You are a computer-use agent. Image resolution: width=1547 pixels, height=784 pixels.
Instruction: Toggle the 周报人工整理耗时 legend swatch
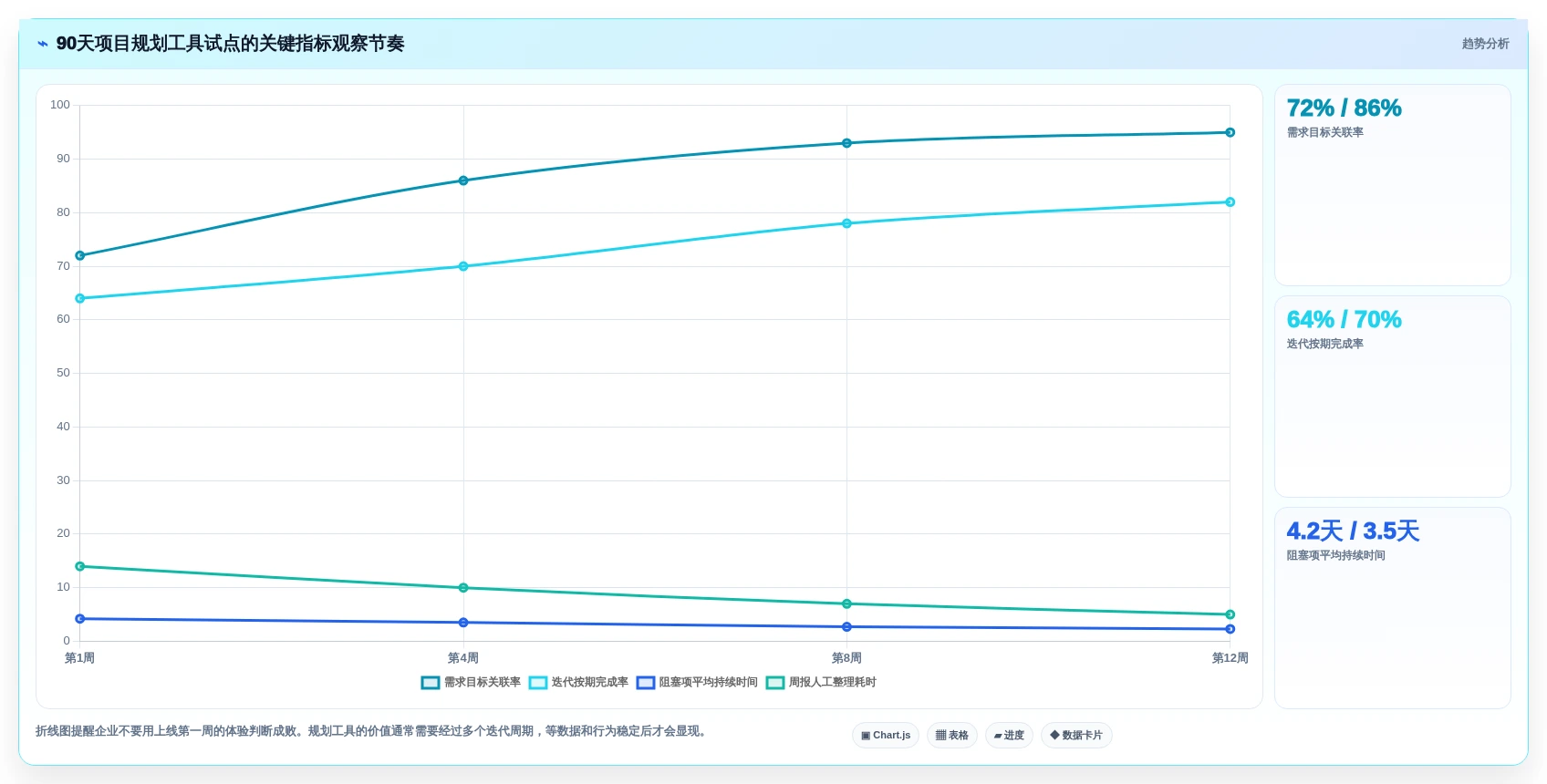[775, 683]
